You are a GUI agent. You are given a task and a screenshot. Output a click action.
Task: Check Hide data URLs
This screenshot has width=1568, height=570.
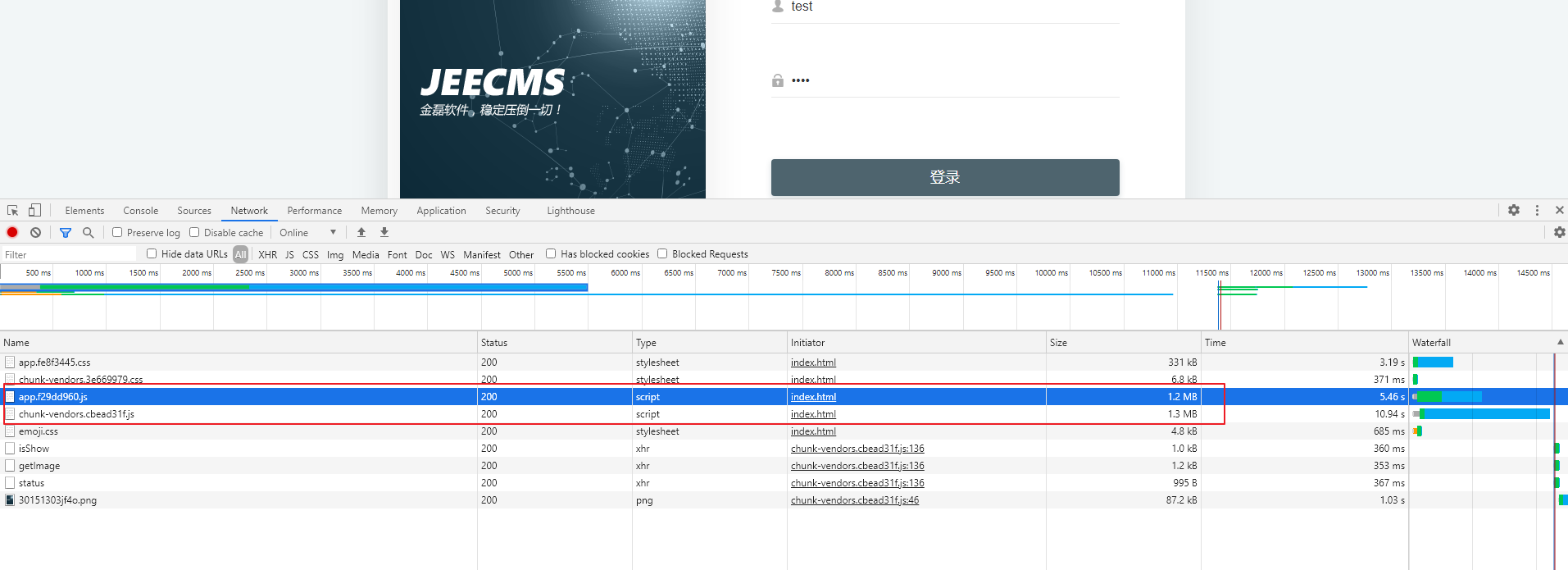tap(152, 254)
